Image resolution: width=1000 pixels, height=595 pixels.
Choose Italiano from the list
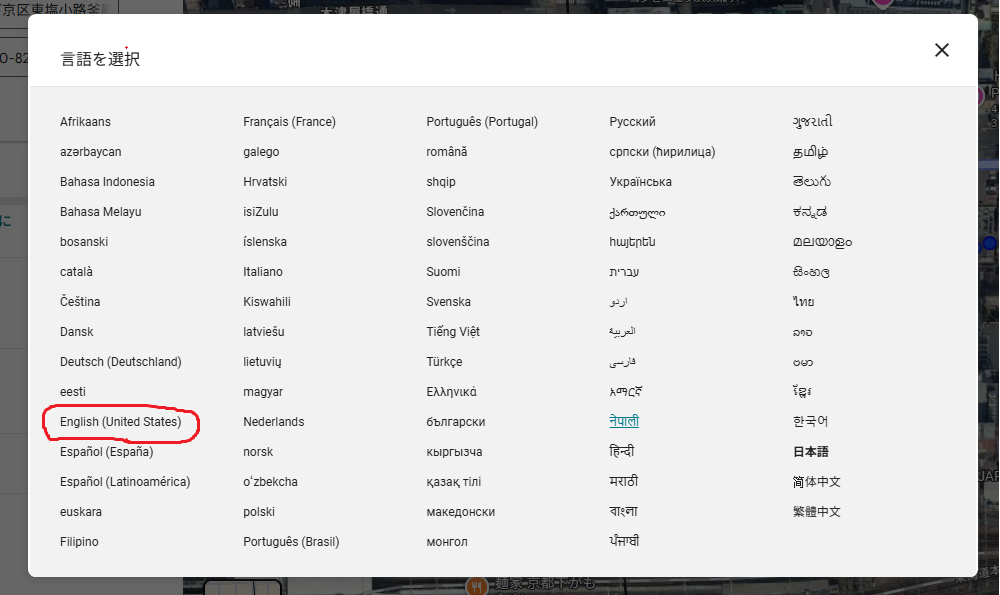[263, 272]
